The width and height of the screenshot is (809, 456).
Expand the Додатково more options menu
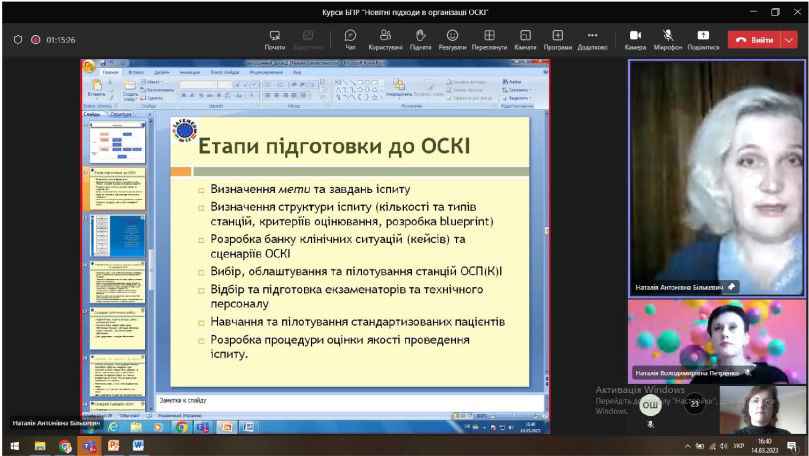click(592, 39)
